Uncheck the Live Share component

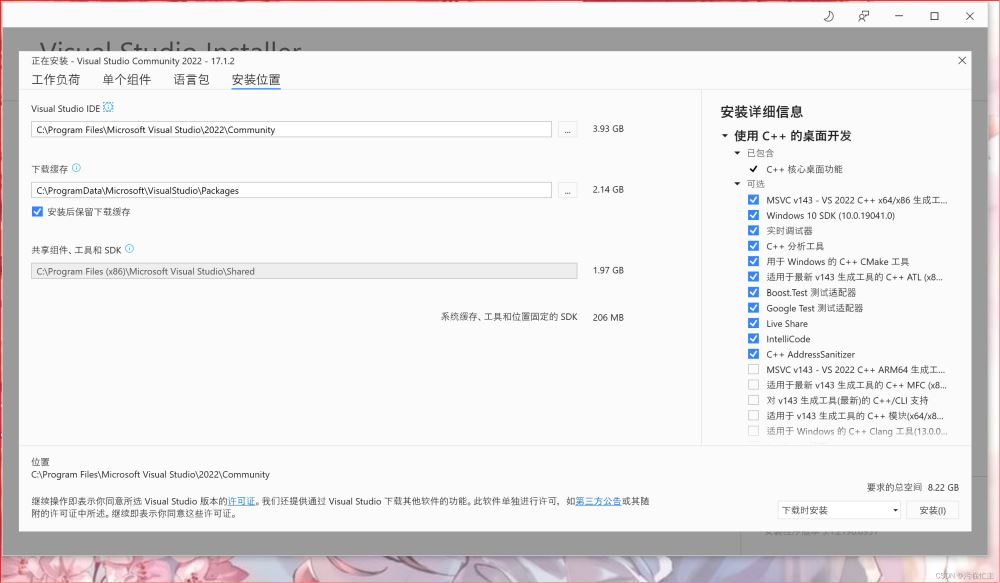click(x=753, y=323)
